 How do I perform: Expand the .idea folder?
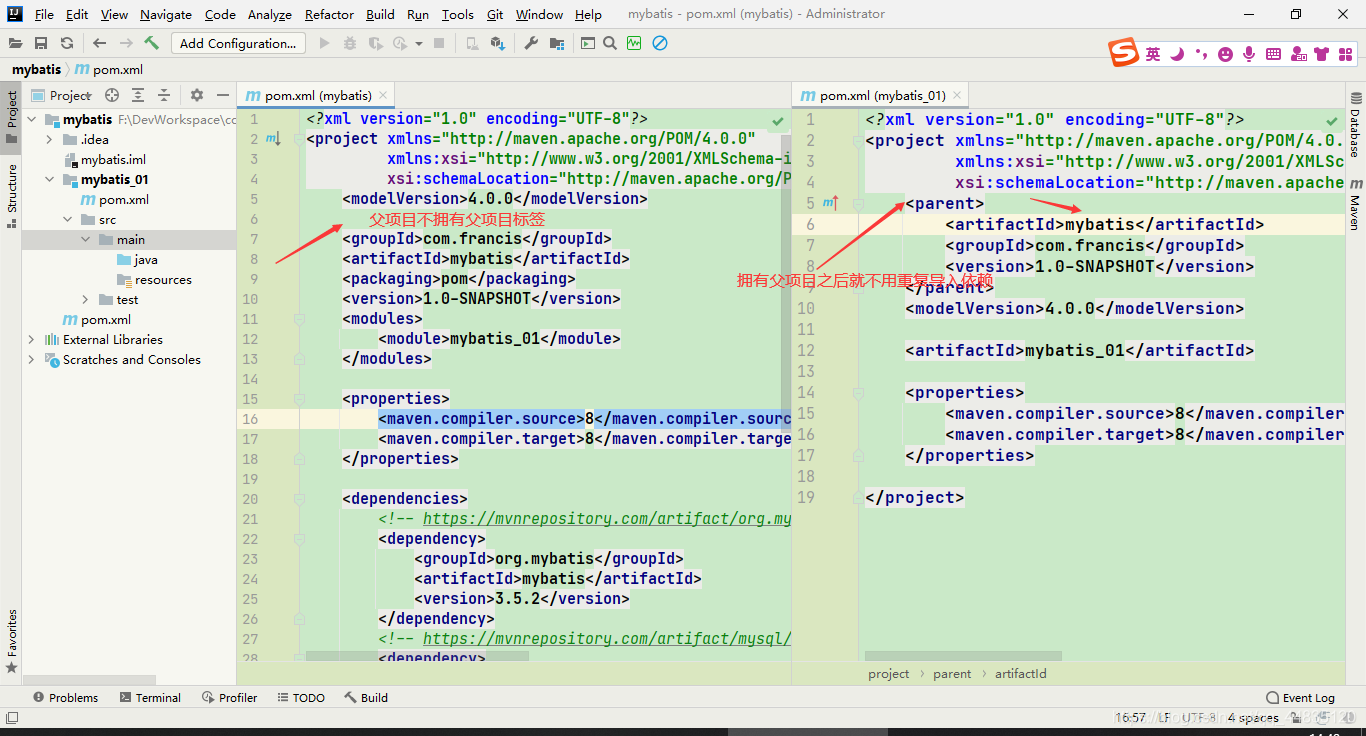click(x=49, y=139)
